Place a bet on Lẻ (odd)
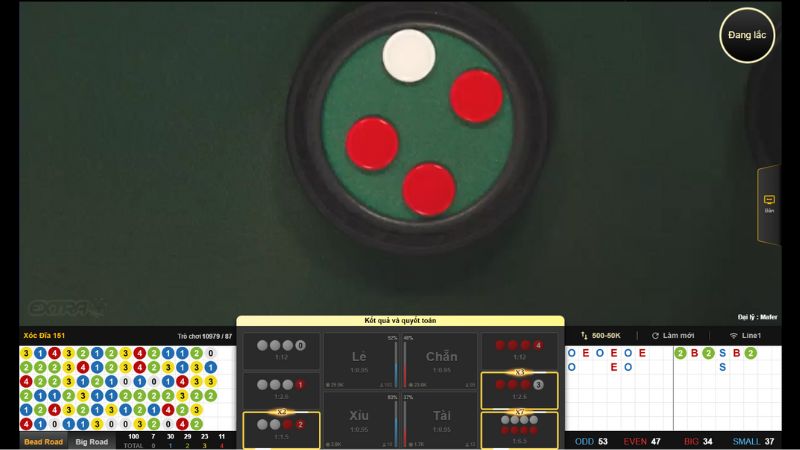This screenshot has width=800, height=450. (x=359, y=361)
